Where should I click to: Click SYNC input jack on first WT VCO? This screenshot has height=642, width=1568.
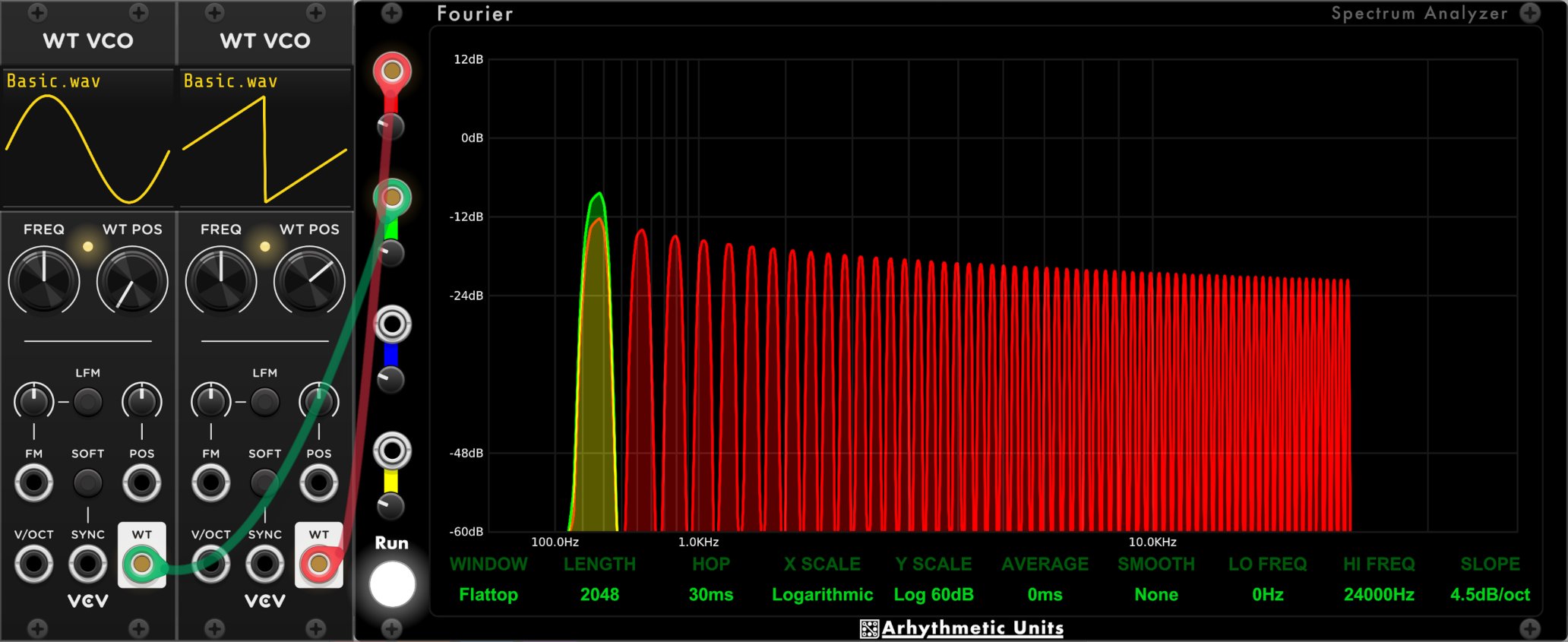coord(88,564)
